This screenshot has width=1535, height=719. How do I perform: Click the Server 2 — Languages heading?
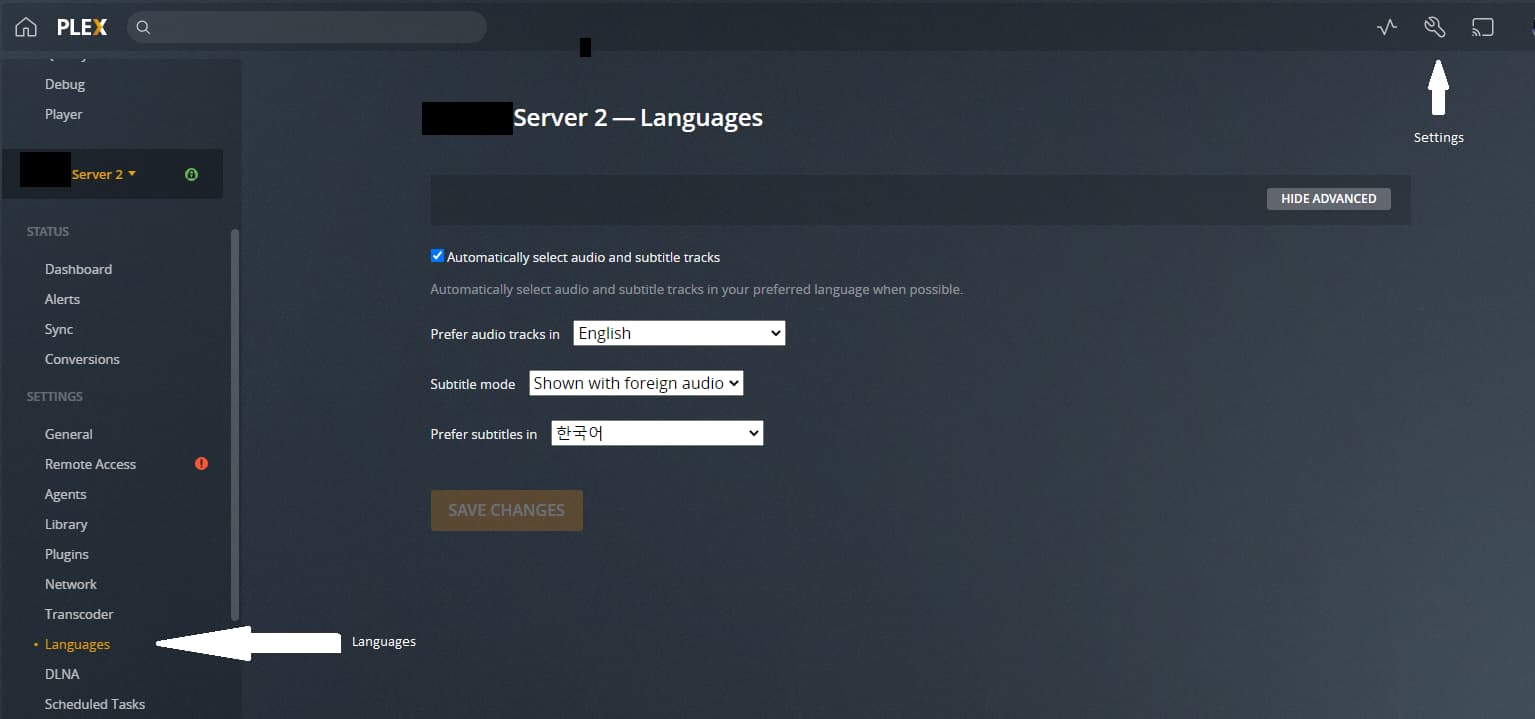pos(638,117)
